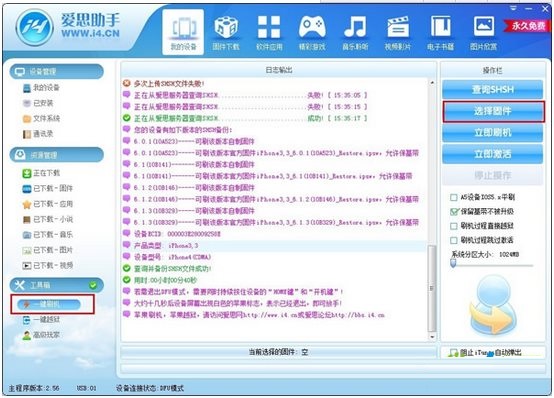Go to the 软件应用 apps section
554x398 pixels.
[x=269, y=32]
